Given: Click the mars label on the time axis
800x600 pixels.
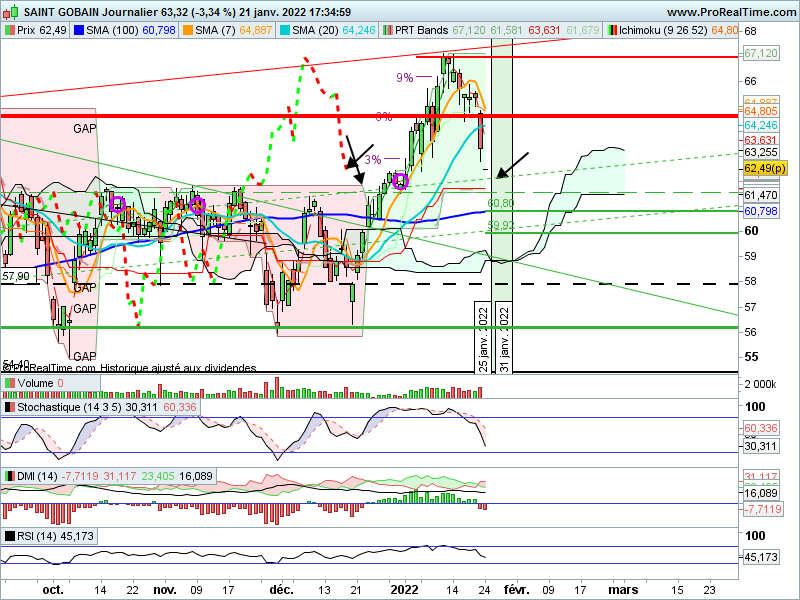Looking at the screenshot, I should point(623,590).
